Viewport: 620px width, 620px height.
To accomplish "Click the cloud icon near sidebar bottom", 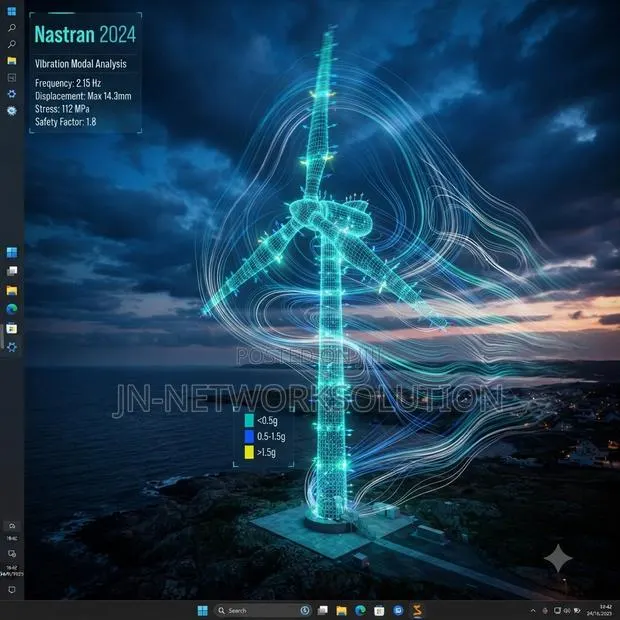I will coord(12,526).
